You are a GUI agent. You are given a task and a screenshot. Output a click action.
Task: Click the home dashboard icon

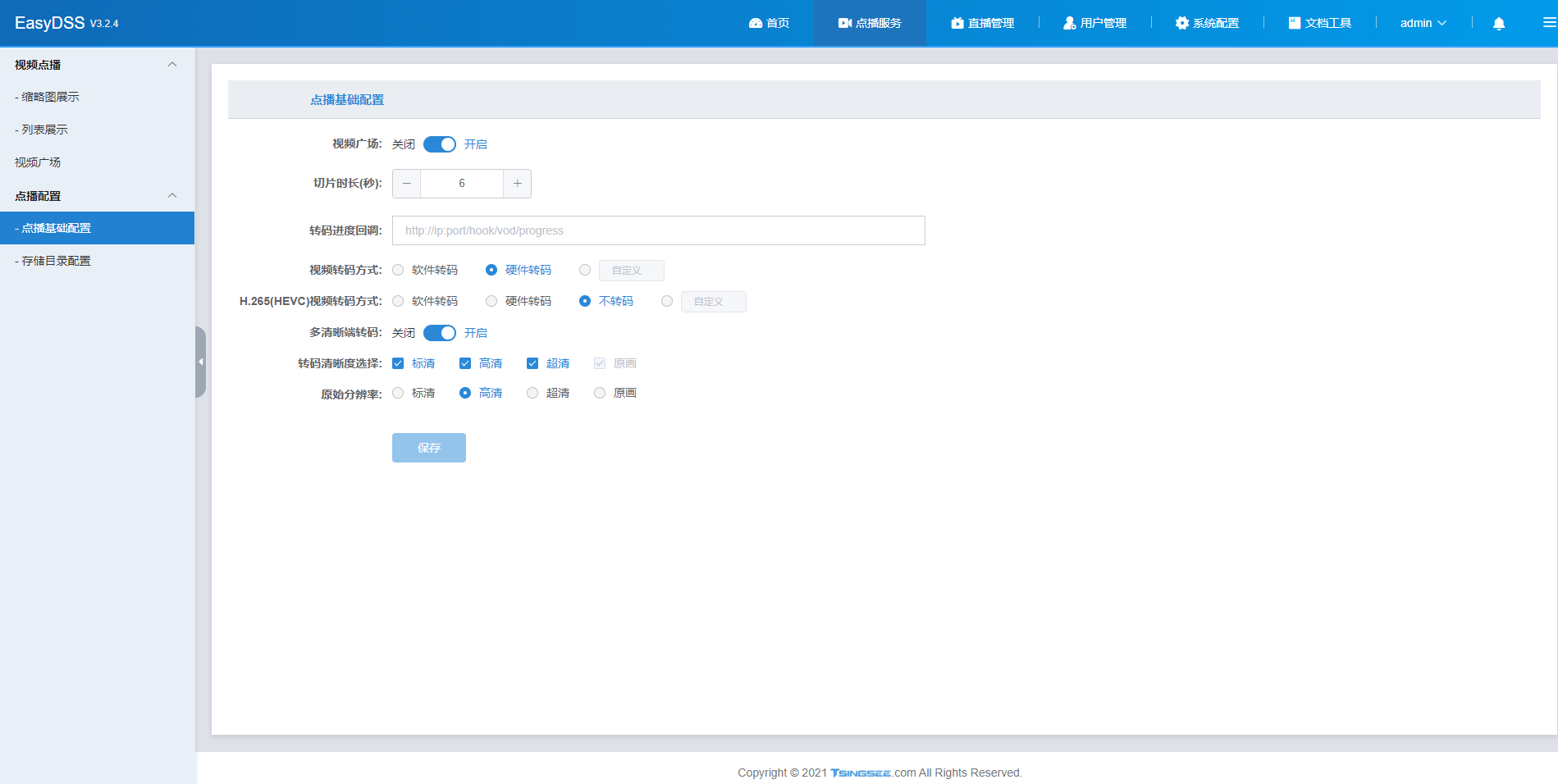[756, 23]
